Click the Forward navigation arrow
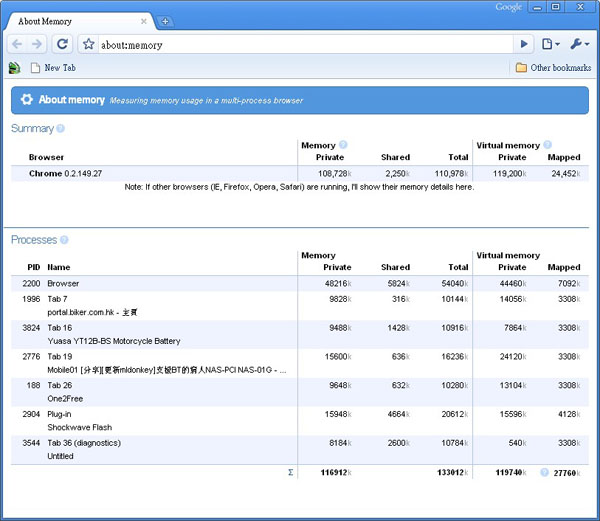The image size is (600, 521). [x=37, y=44]
